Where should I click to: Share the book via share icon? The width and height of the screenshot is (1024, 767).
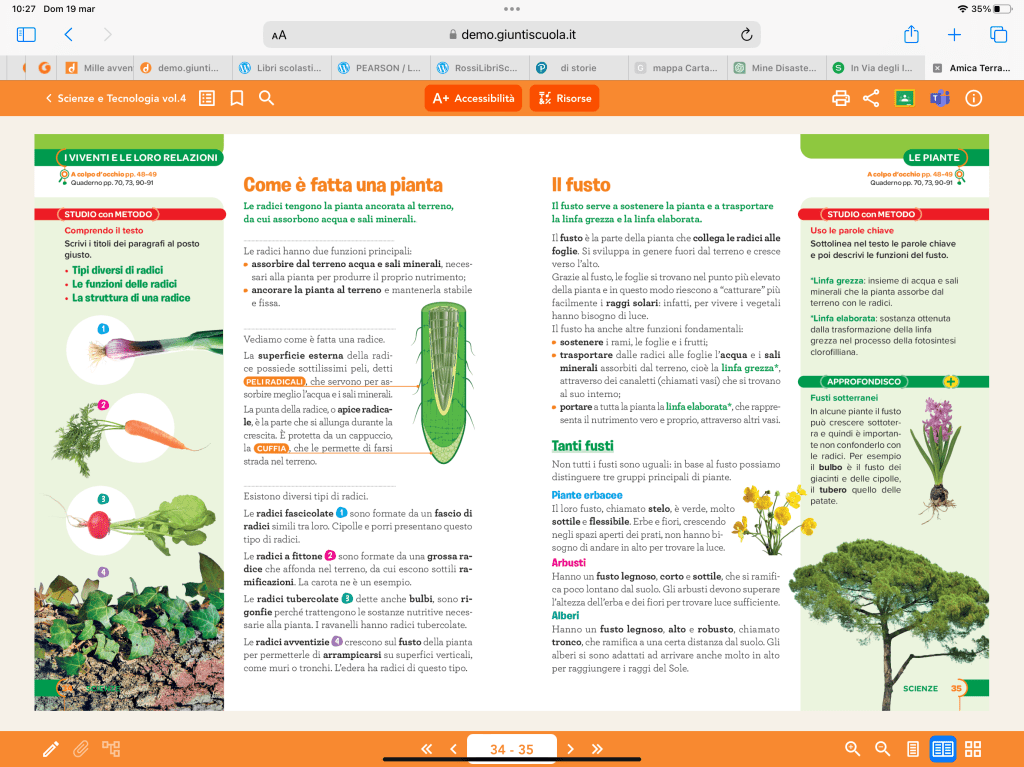871,98
